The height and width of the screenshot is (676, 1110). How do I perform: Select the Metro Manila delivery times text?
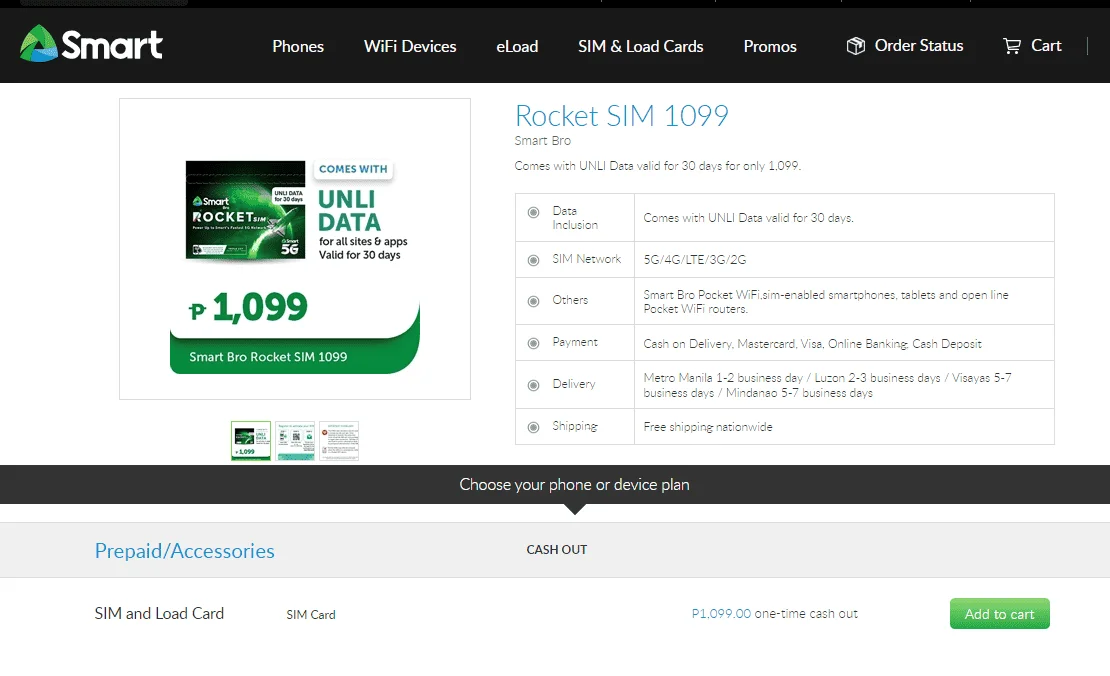tap(827, 385)
